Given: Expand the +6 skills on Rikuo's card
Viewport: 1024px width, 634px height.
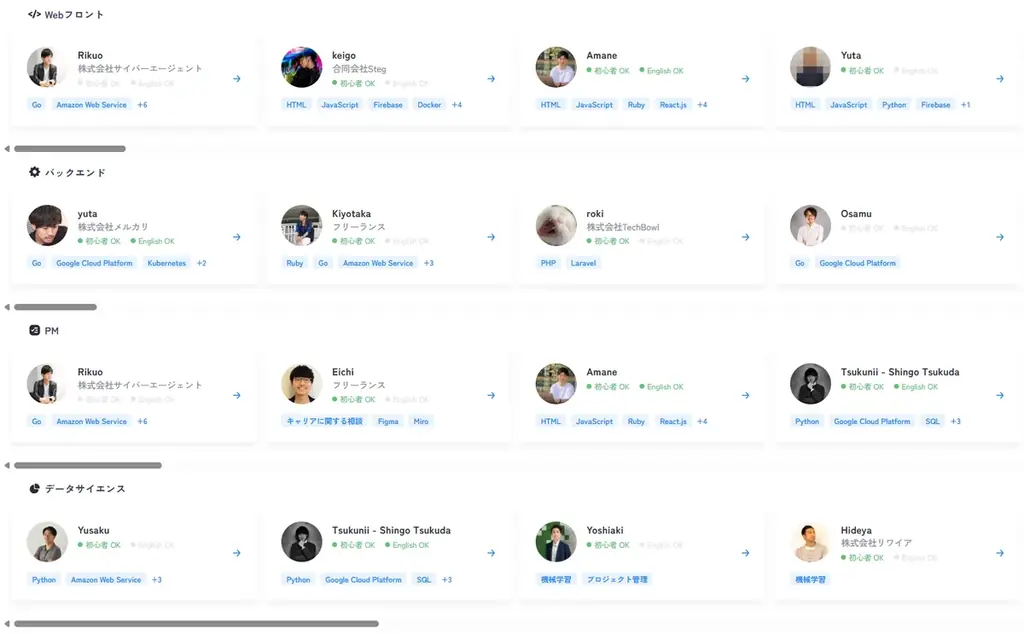Looking at the screenshot, I should 140,104.
